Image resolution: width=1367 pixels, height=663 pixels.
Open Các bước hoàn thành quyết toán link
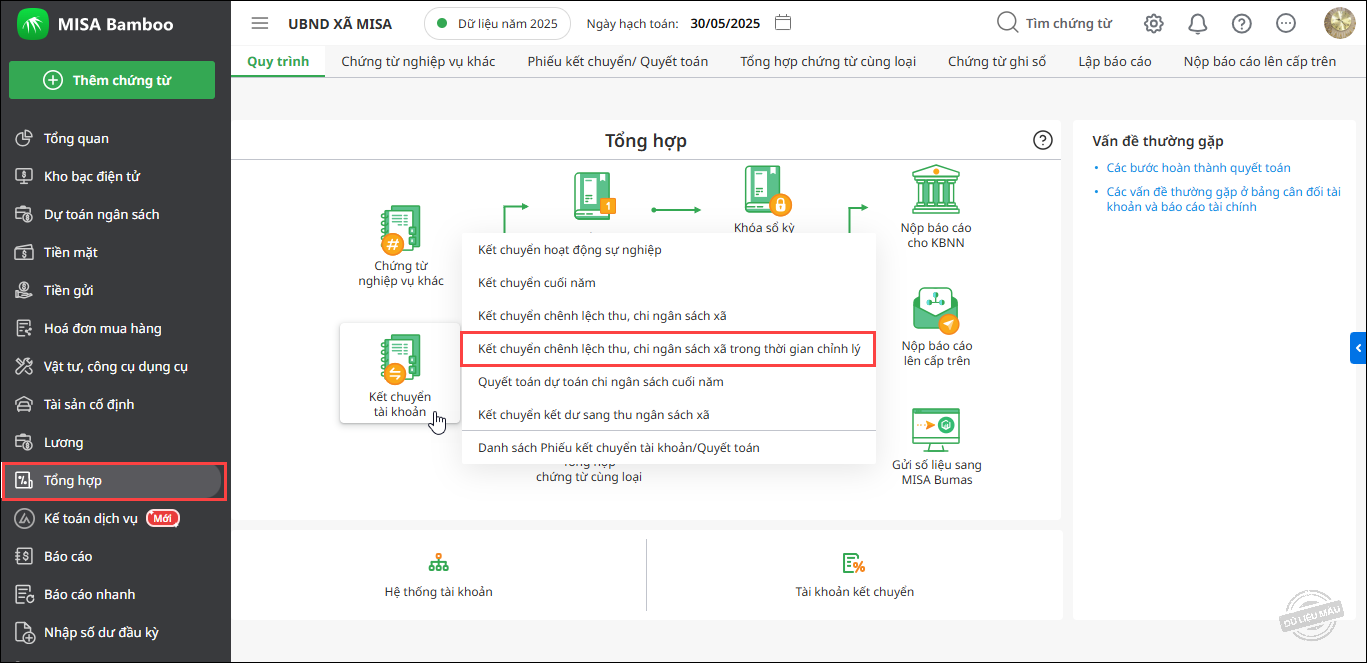coord(1198,168)
